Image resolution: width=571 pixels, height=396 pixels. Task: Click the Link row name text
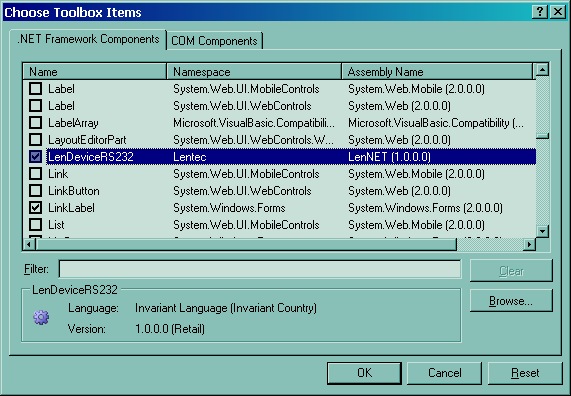(x=58, y=174)
